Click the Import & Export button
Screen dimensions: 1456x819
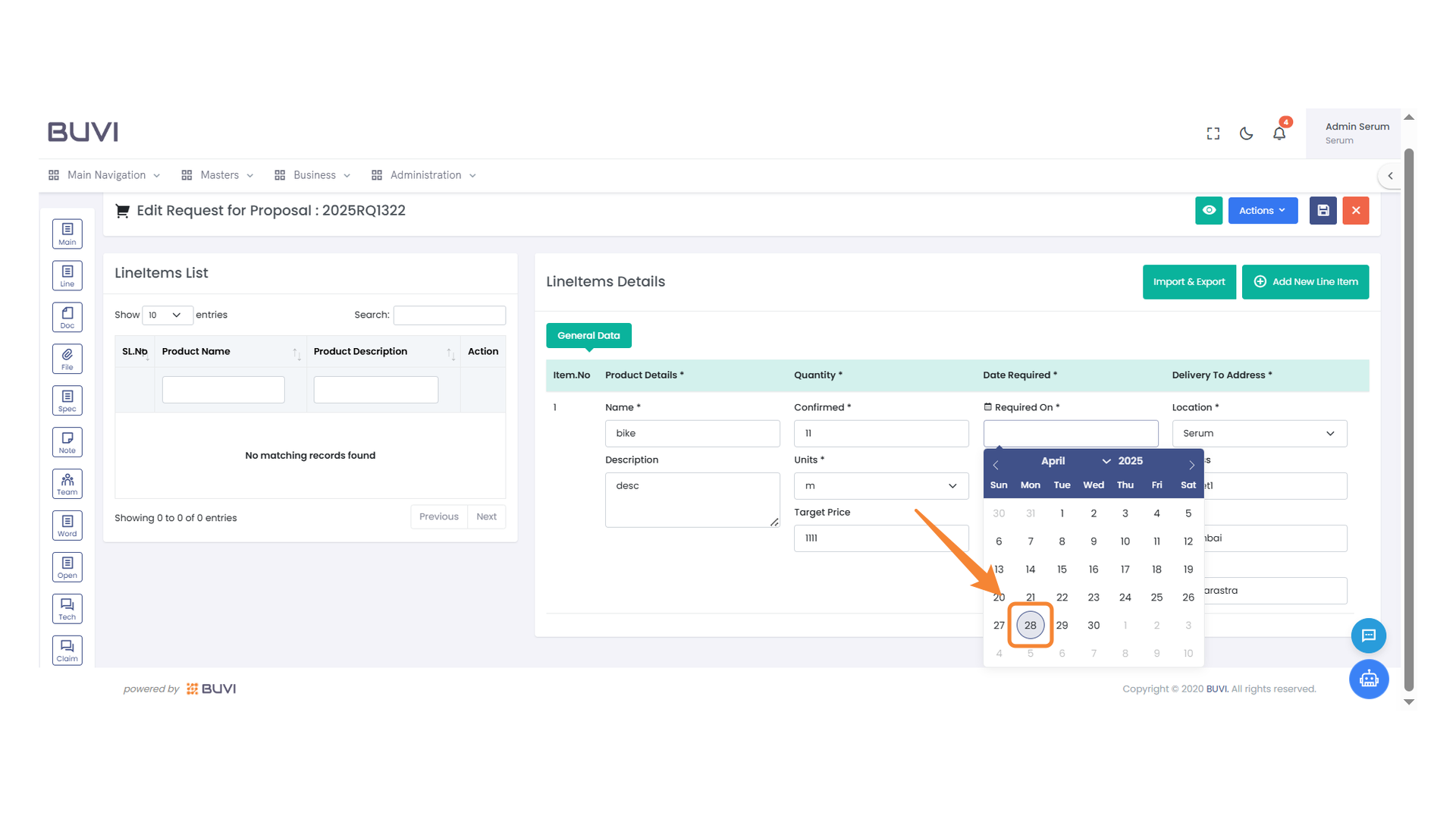1188,282
